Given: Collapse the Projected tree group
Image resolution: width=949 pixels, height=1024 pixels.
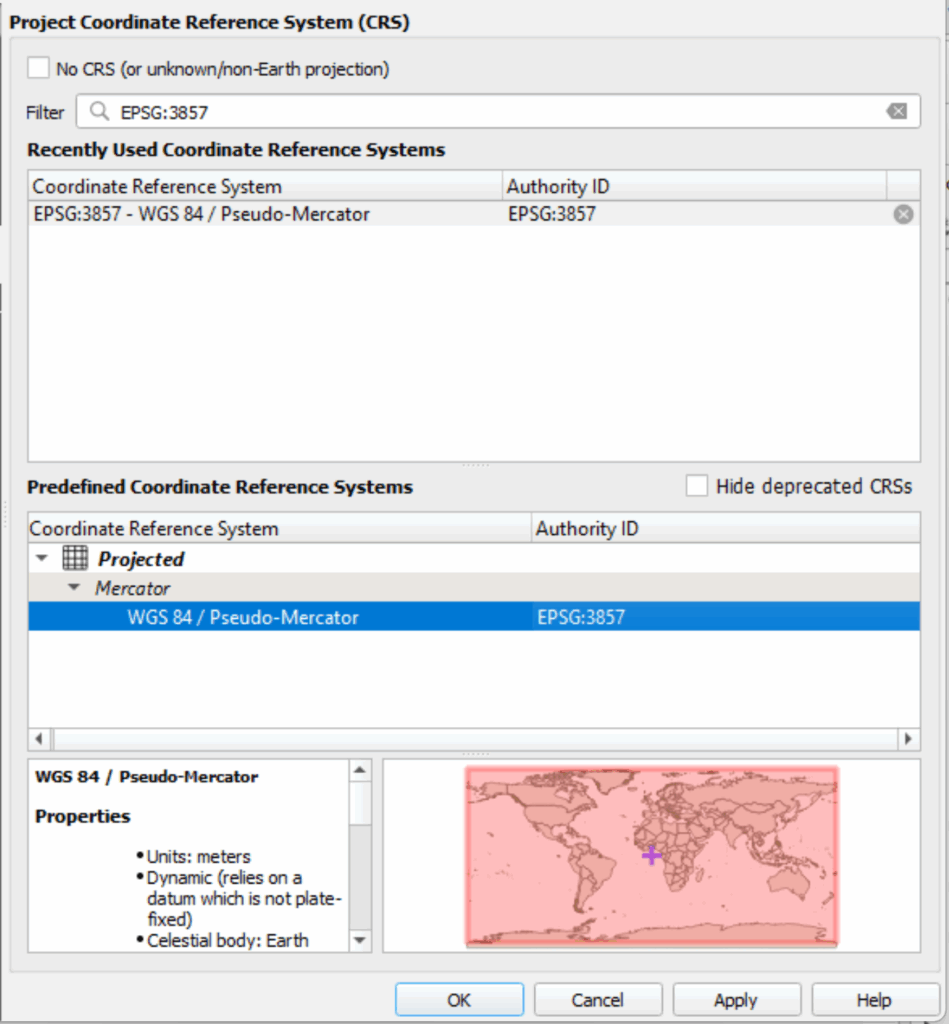Looking at the screenshot, I should click(x=41, y=559).
